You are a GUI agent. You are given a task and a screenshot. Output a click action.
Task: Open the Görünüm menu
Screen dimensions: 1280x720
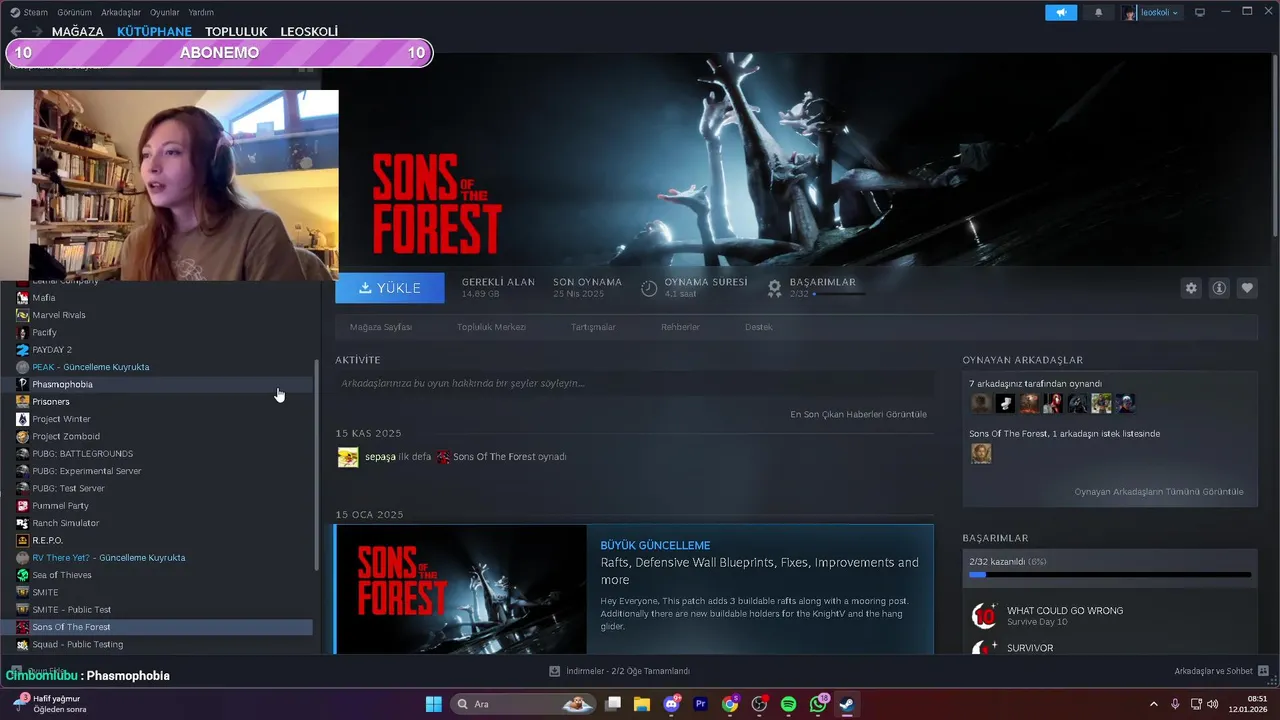74,12
